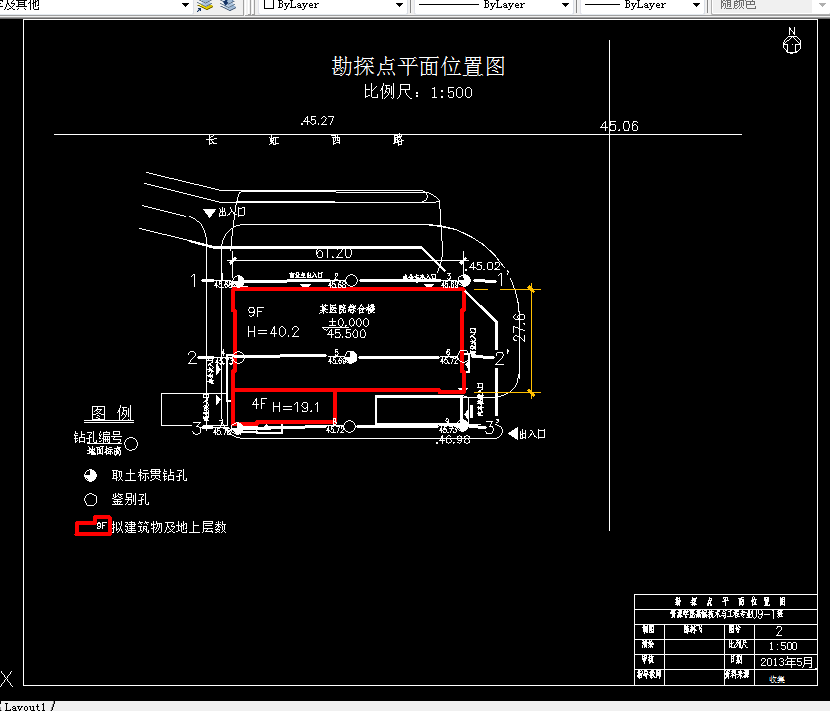This screenshot has height=711, width=830.
Task: Select the empty circle legend symbol beside 鉴别孔
Action: click(91, 499)
